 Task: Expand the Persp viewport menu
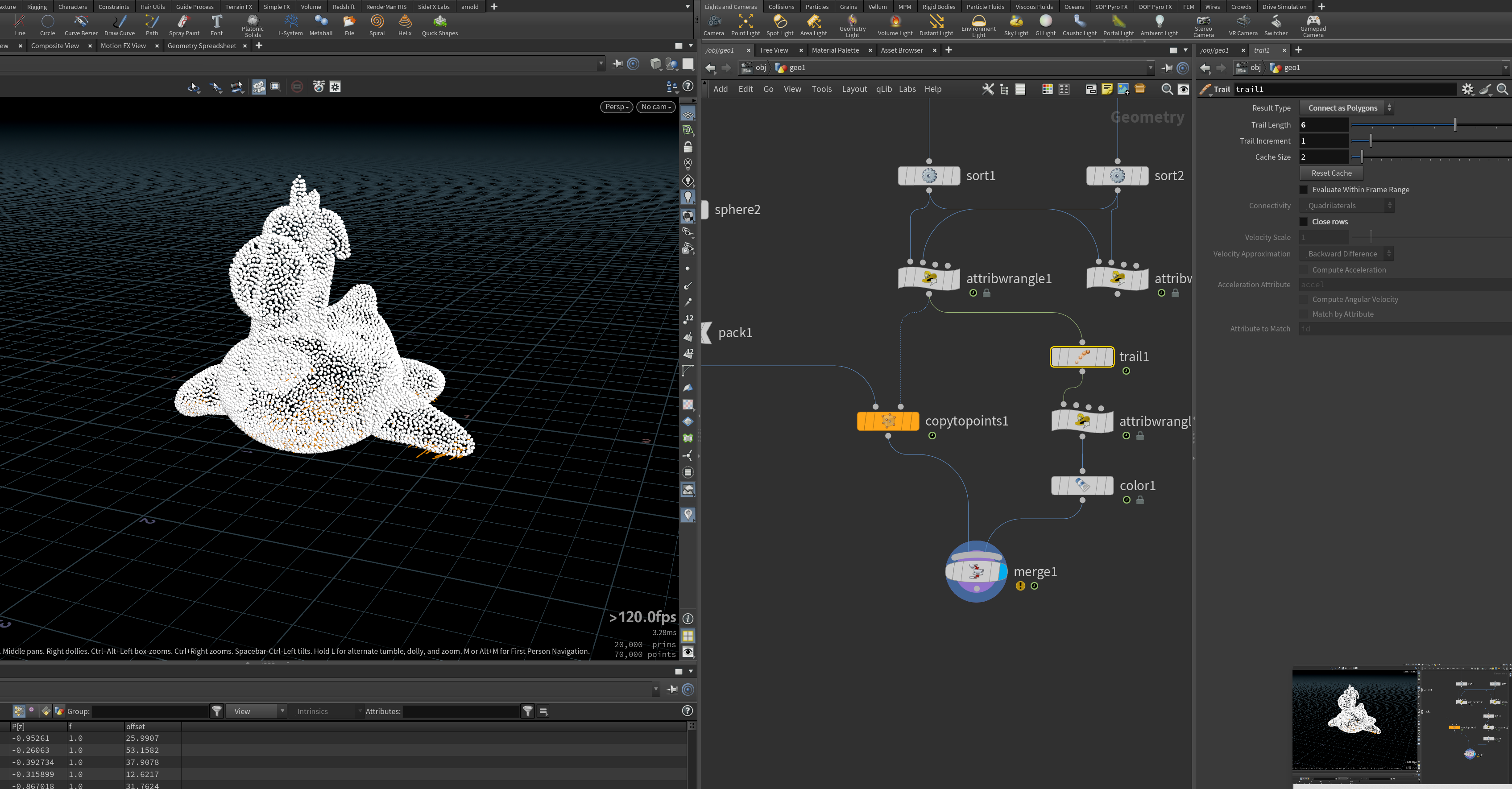(x=616, y=107)
